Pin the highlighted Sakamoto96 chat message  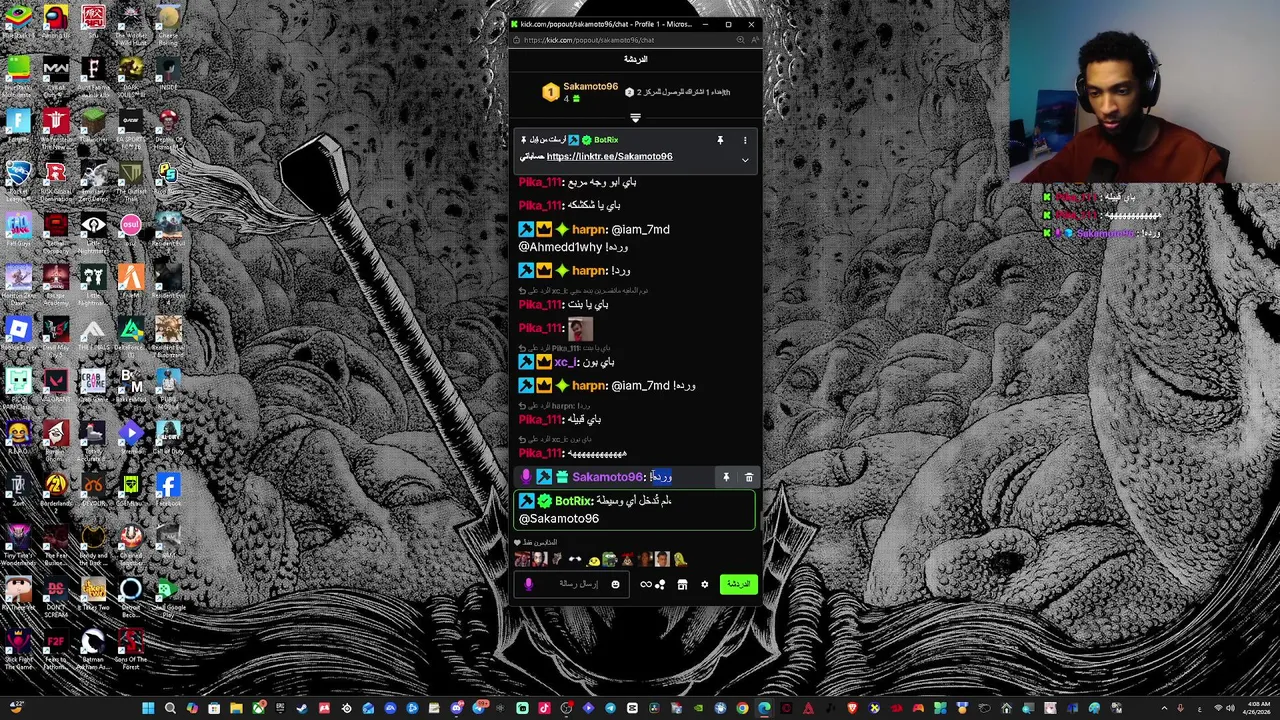pos(726,478)
